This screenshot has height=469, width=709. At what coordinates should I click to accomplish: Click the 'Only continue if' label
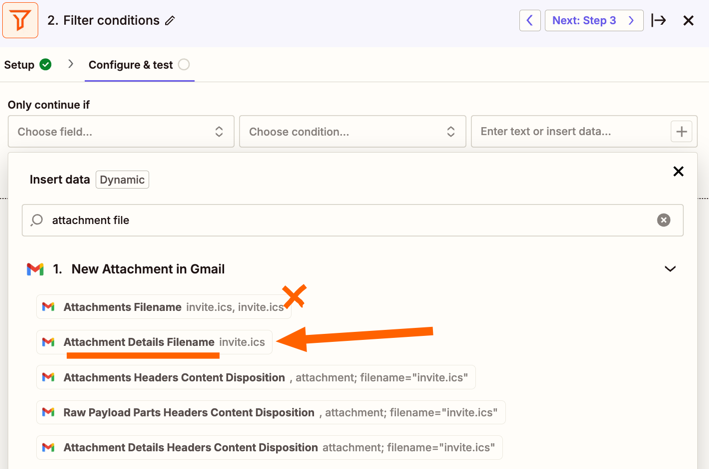pos(49,105)
